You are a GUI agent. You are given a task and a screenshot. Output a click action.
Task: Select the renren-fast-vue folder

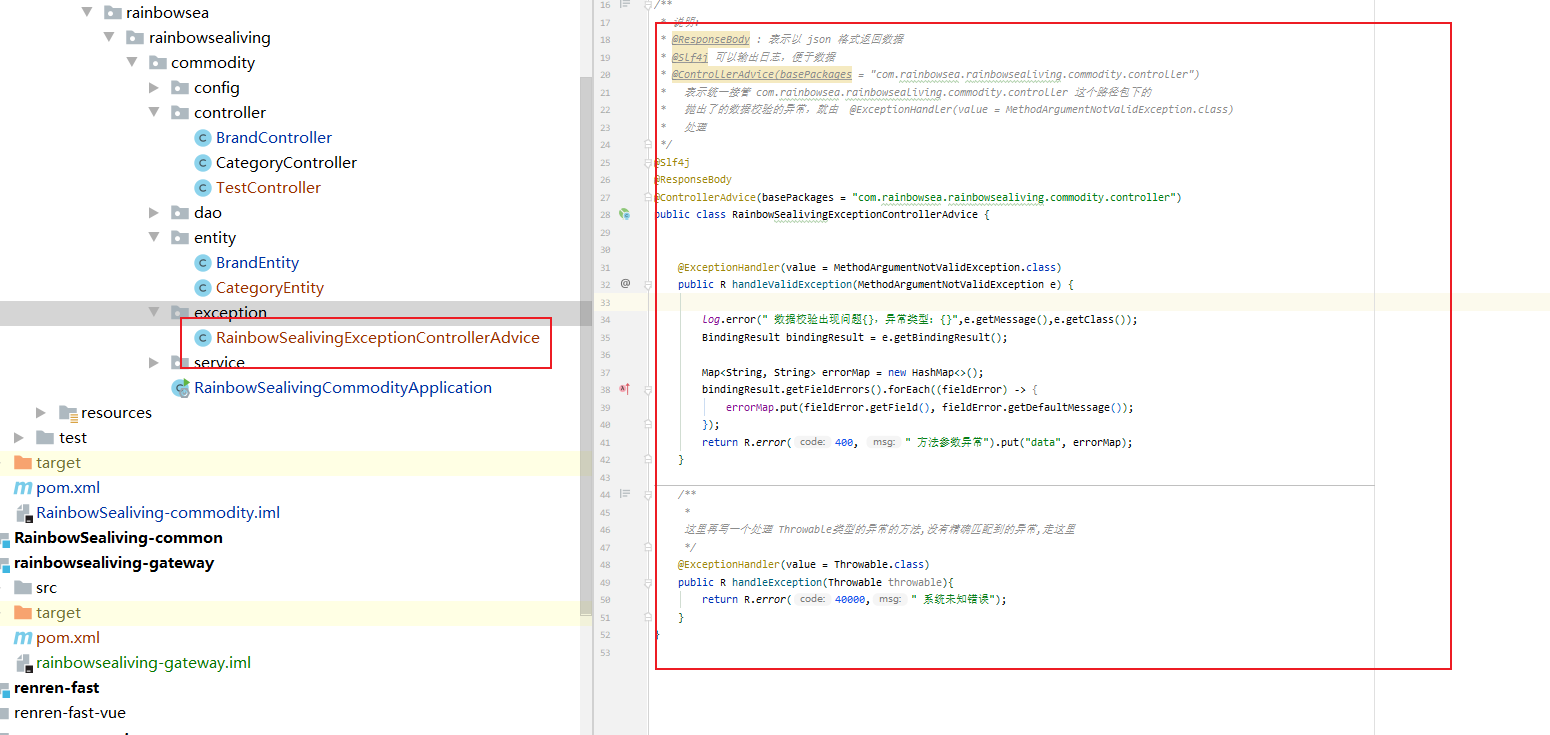click(70, 713)
